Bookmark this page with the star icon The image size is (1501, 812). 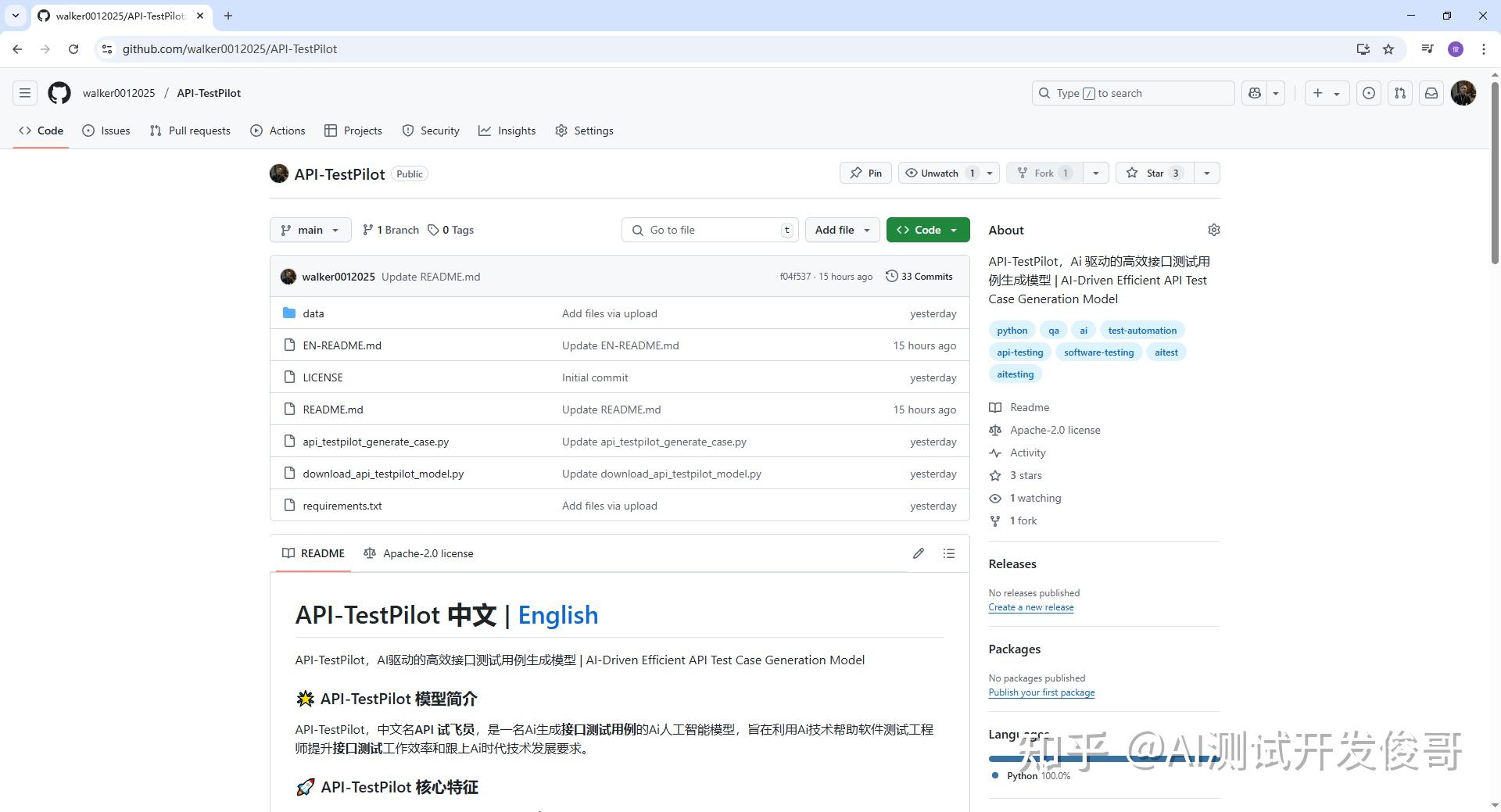1388,48
